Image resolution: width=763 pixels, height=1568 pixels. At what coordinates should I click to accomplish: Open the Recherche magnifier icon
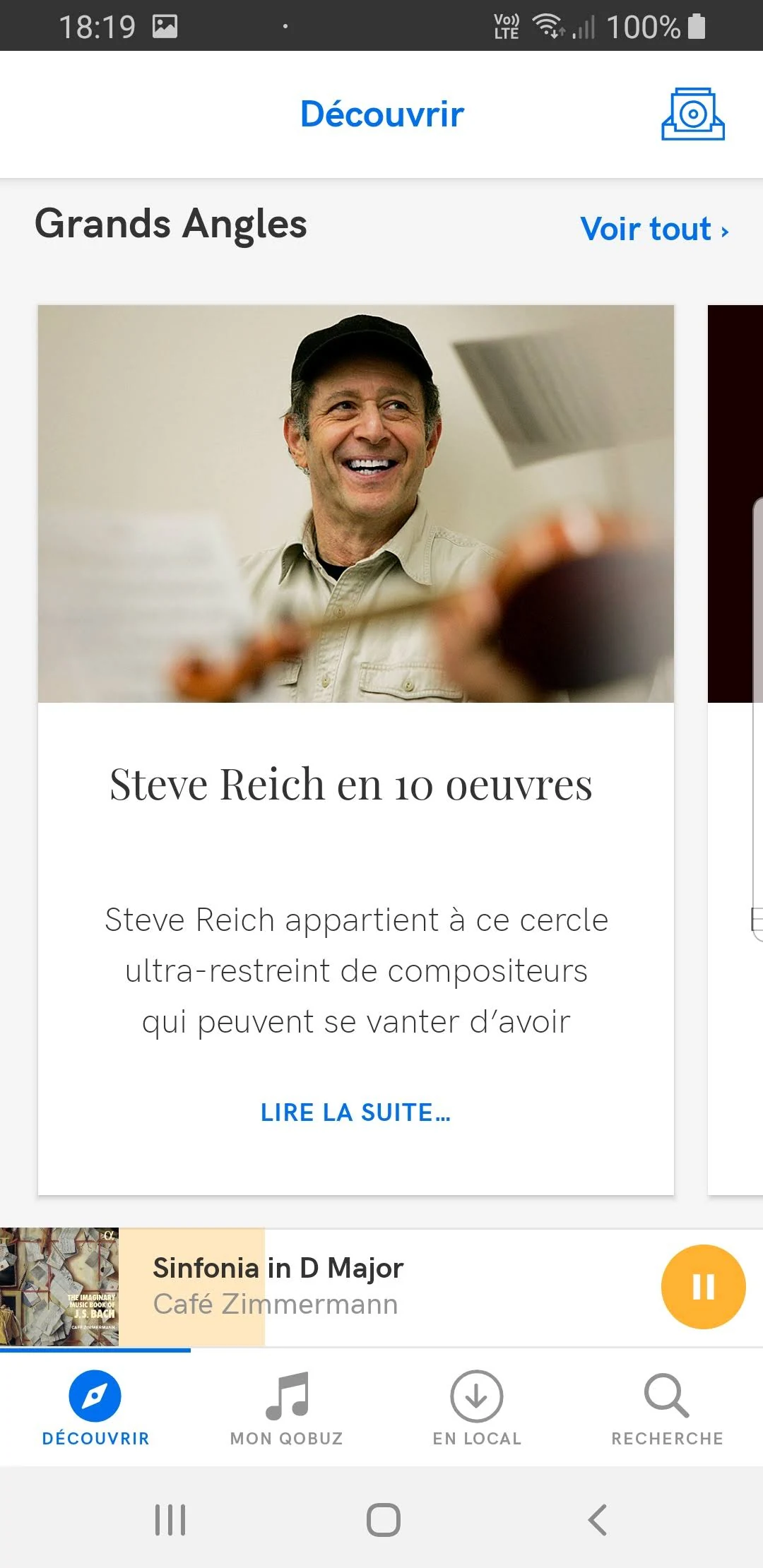click(666, 1396)
